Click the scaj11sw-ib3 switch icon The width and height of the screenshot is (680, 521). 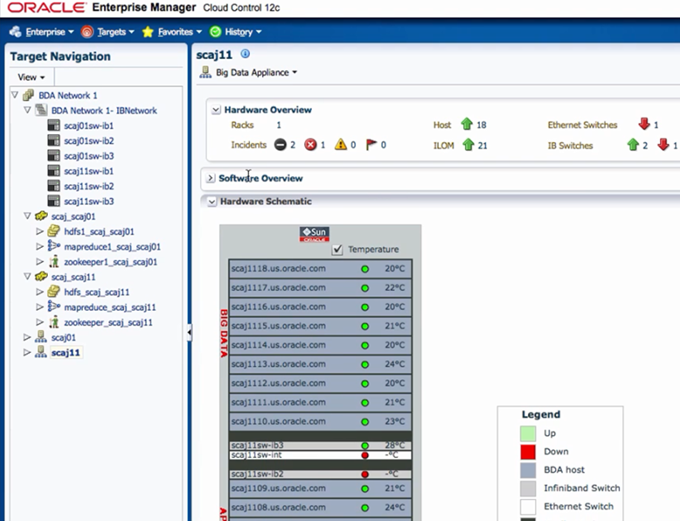[54, 201]
